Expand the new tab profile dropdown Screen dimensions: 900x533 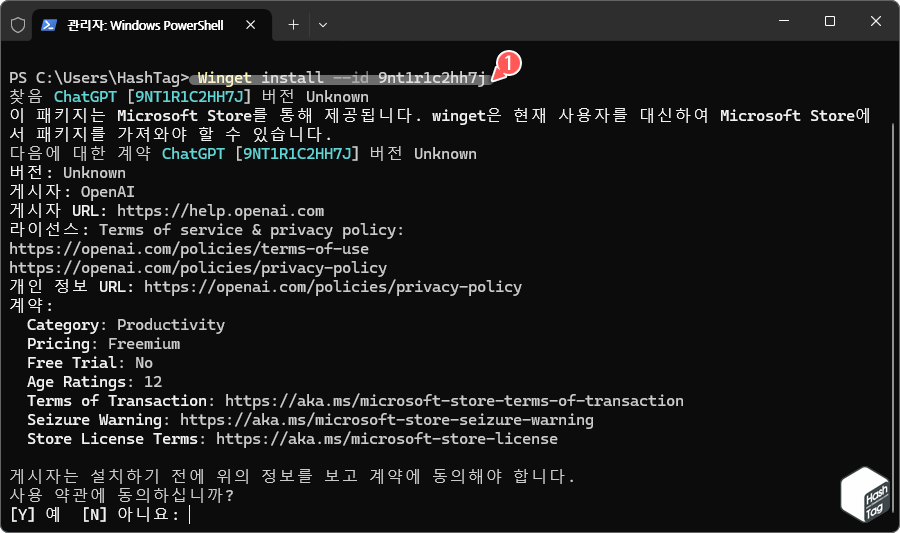click(323, 25)
